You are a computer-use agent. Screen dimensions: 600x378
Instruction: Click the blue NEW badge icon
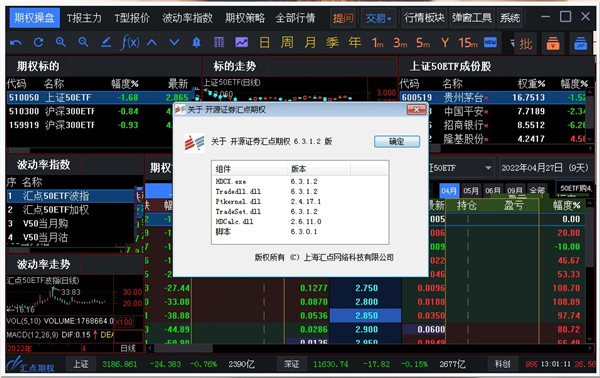[x=490, y=42]
